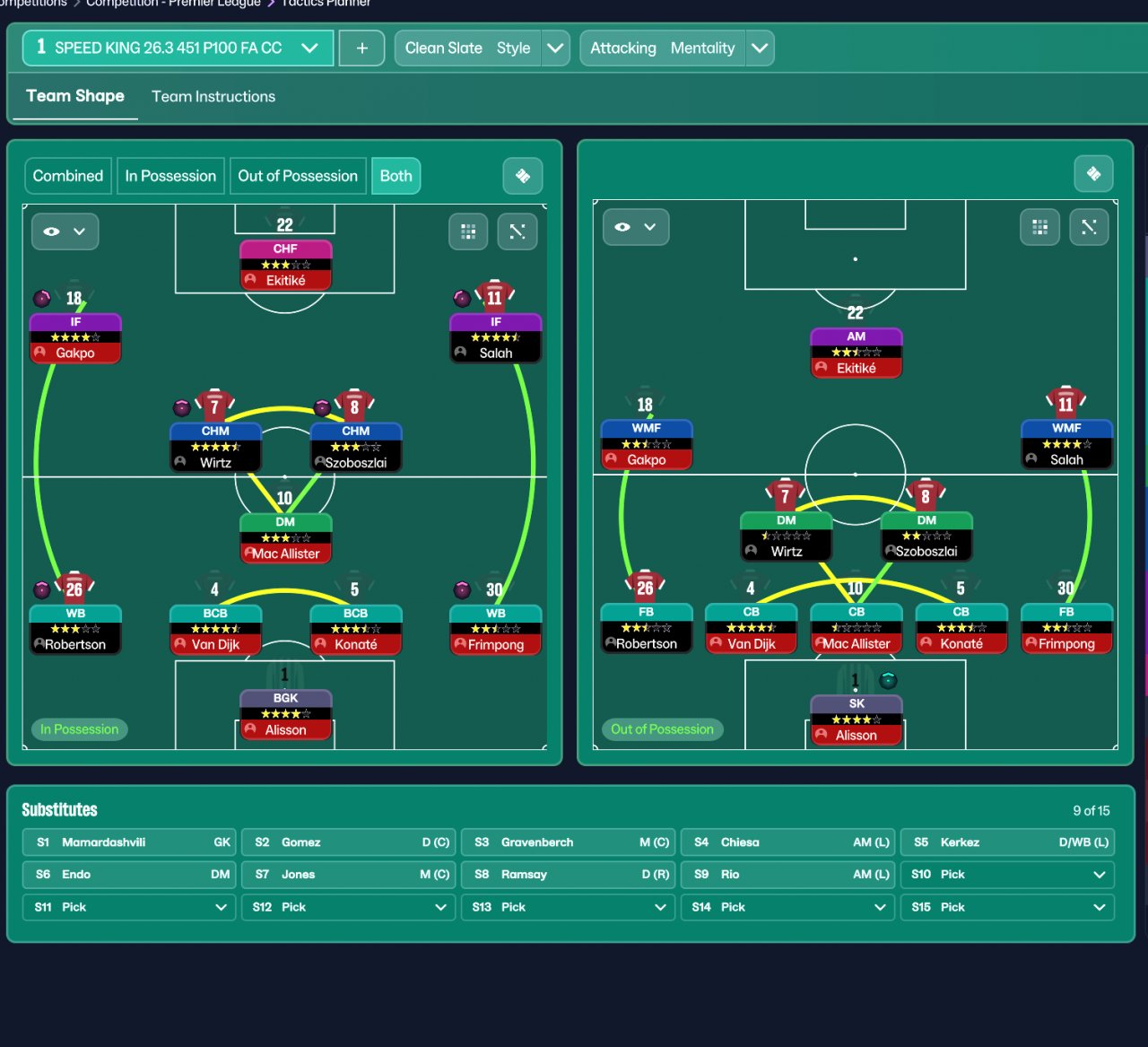Toggle the eye visibility control on the left pitch

[65, 231]
